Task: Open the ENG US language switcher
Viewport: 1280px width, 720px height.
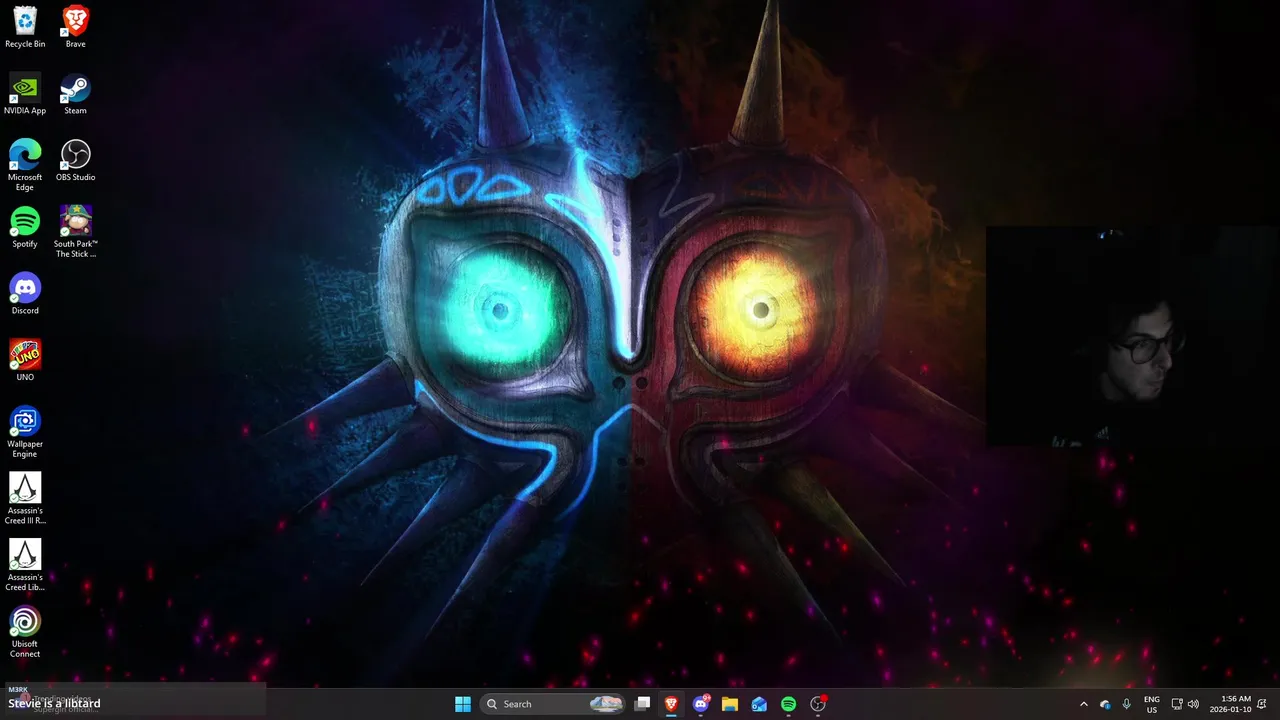Action: pos(1152,704)
